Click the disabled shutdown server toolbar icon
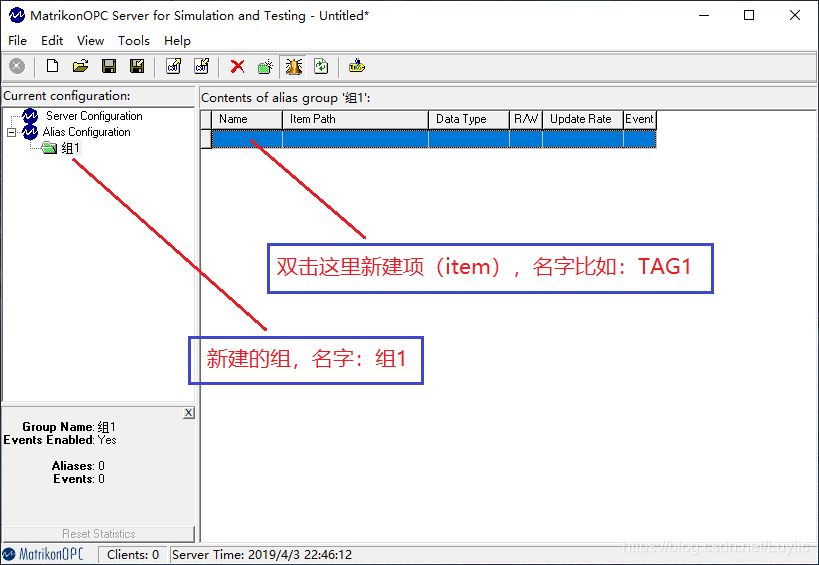 (x=17, y=66)
